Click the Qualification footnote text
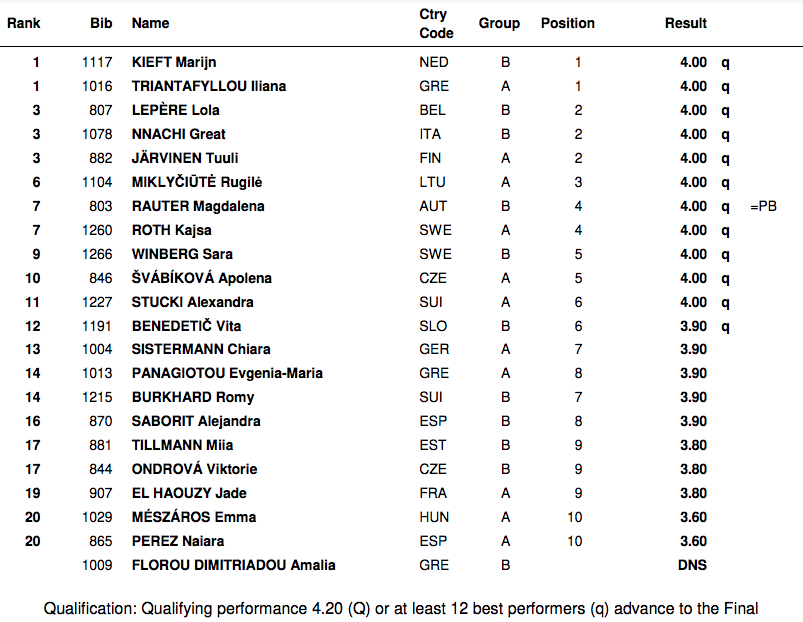This screenshot has height=622, width=803. [400, 608]
